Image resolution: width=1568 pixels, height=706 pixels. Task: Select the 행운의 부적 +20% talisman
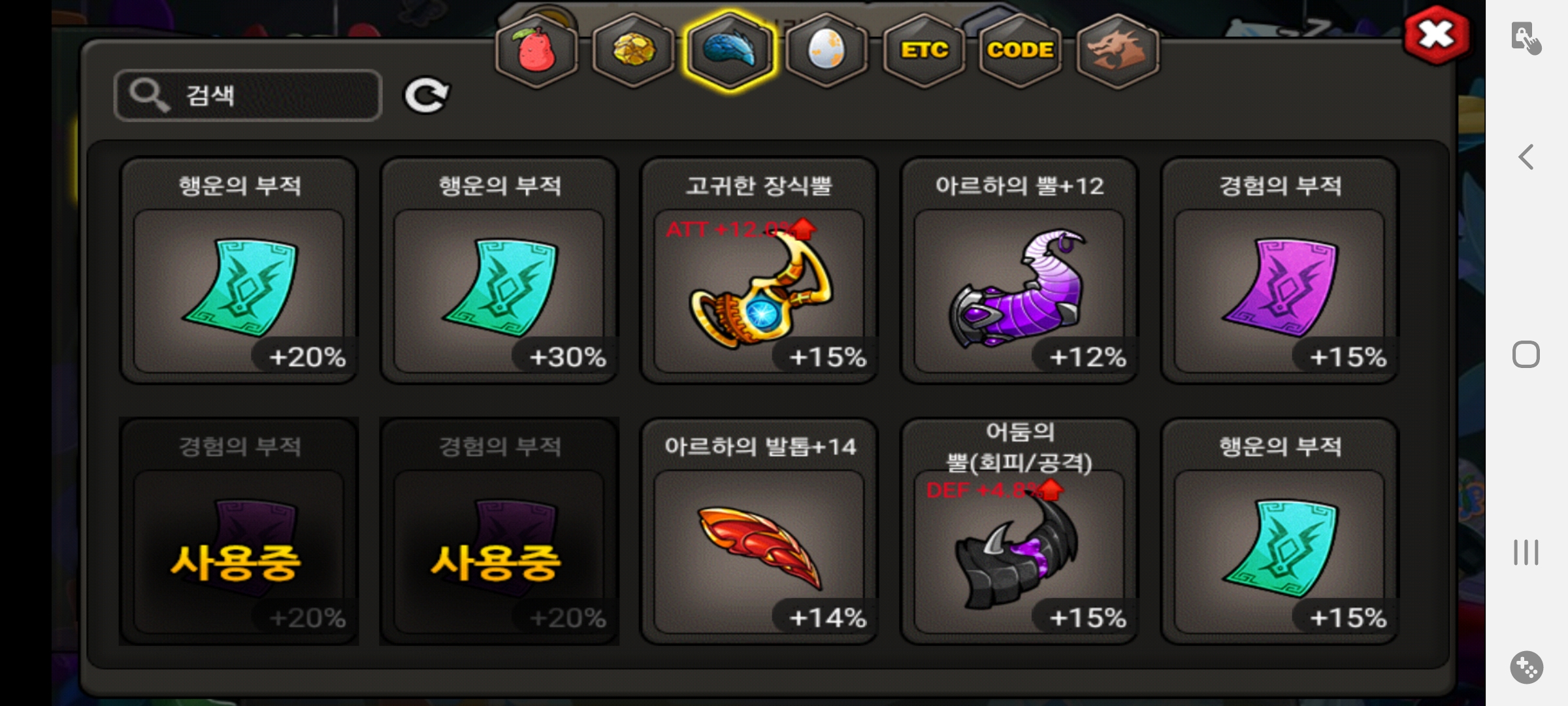(239, 271)
